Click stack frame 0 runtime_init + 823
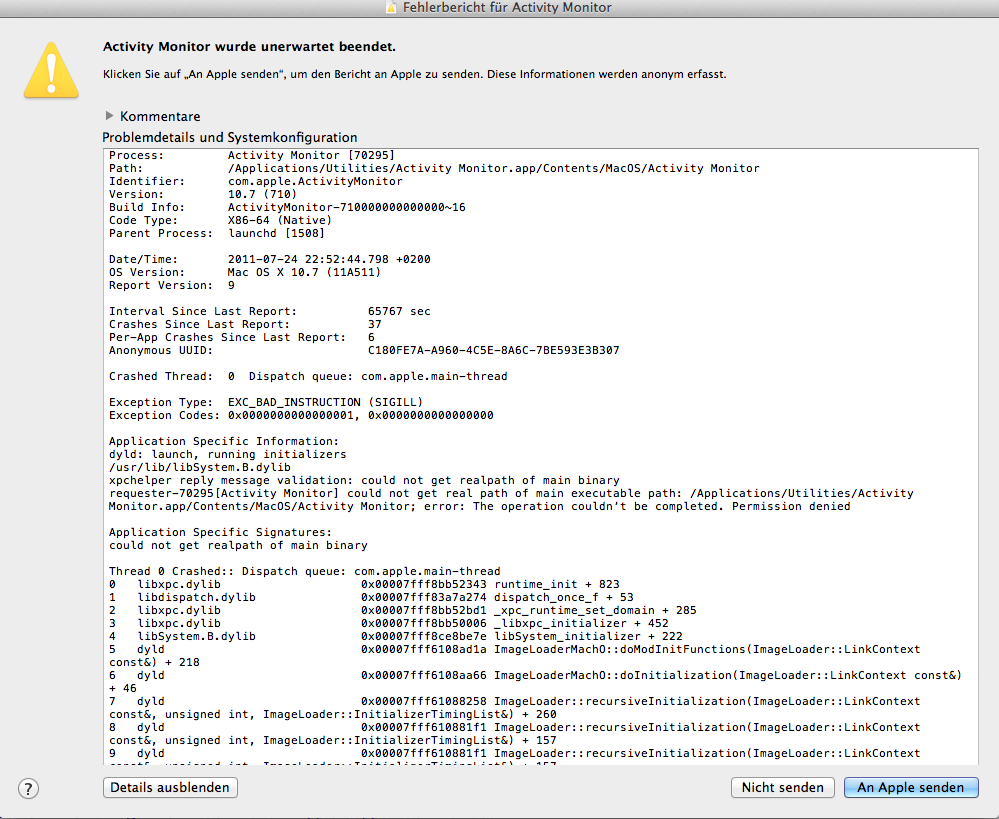The width and height of the screenshot is (999, 819). point(364,584)
